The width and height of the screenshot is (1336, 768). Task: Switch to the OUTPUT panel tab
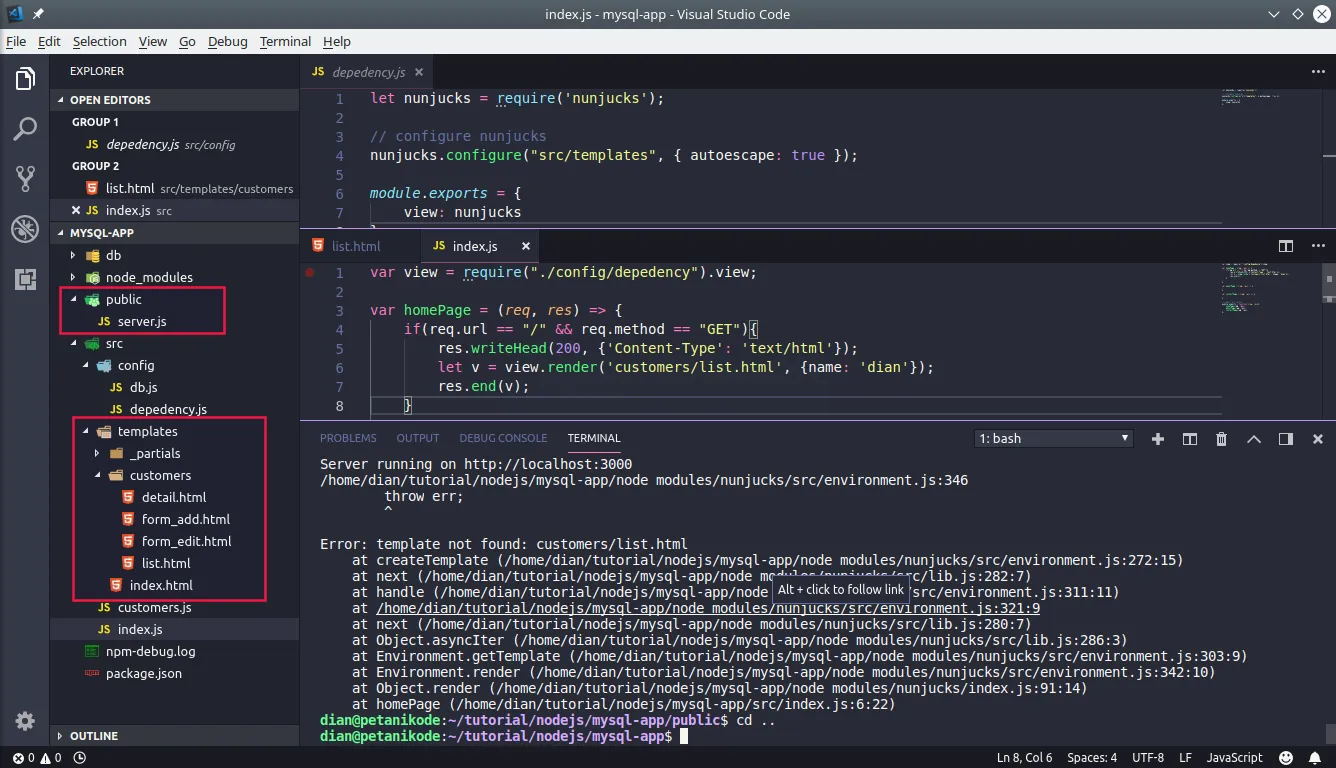click(418, 438)
